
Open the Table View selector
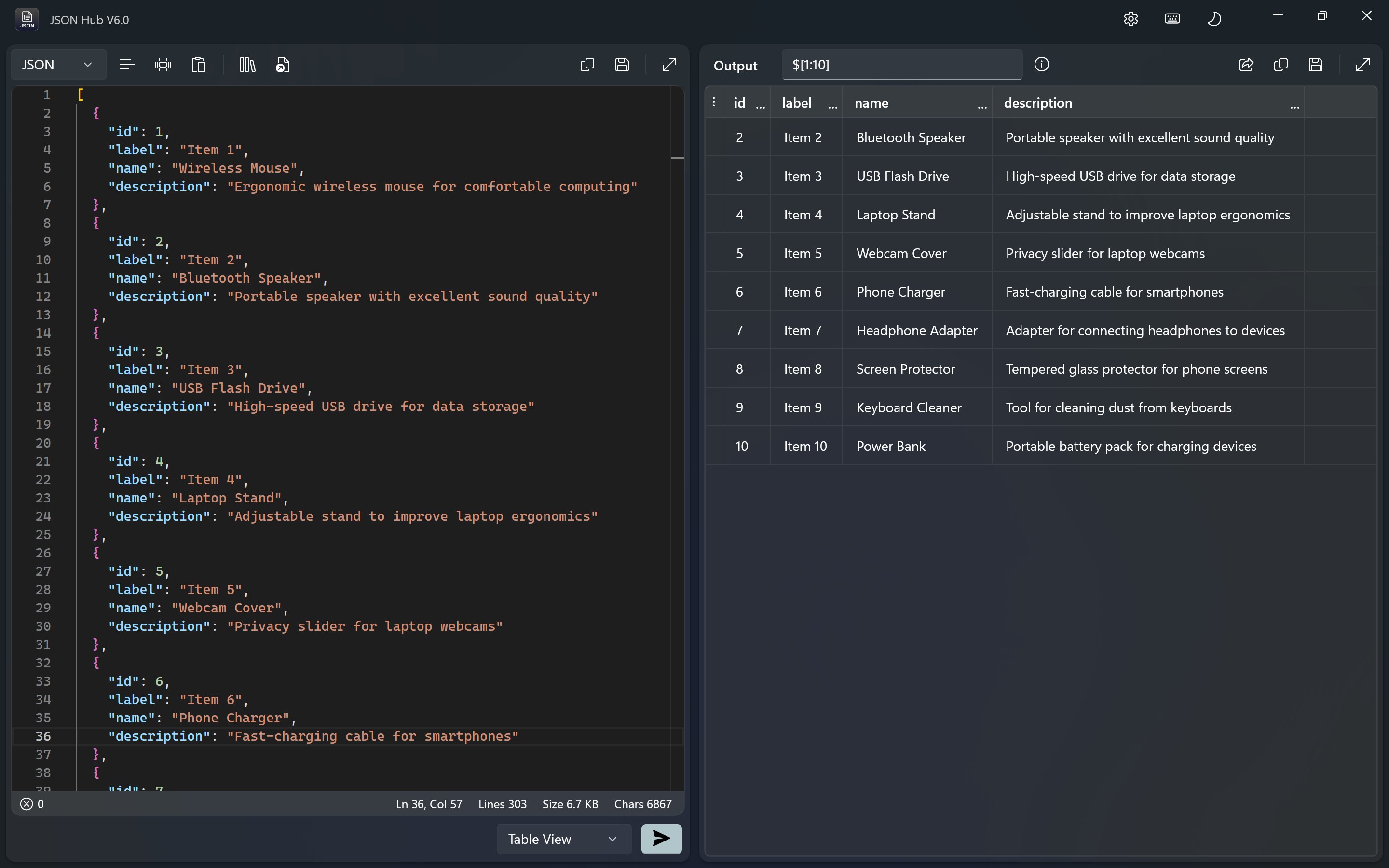(562, 839)
